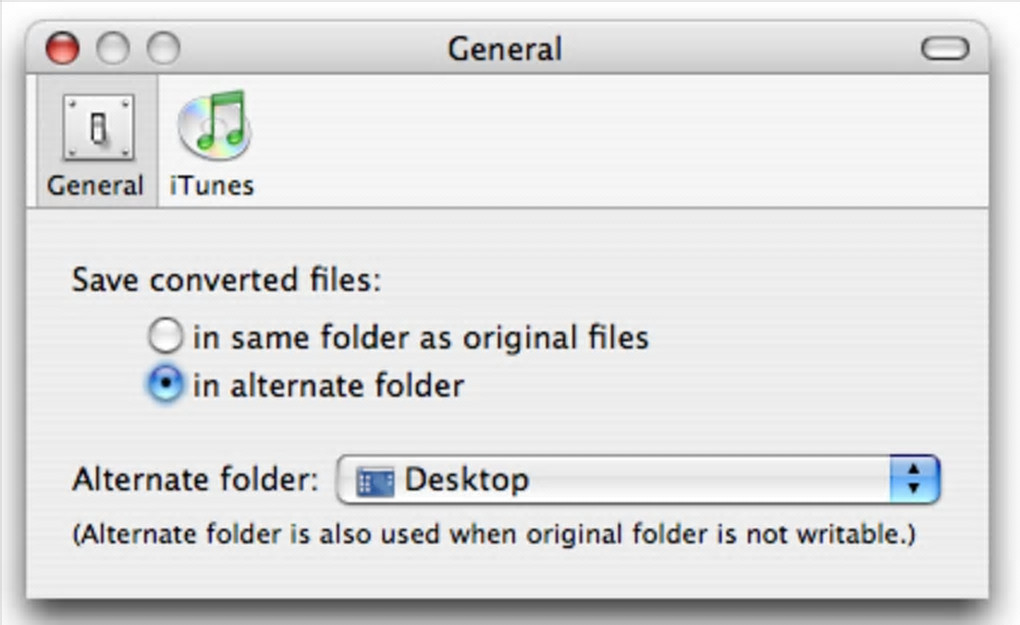Click the Desktop folder icon in the popup
Viewport: 1020px width, 625px height.
click(376, 481)
